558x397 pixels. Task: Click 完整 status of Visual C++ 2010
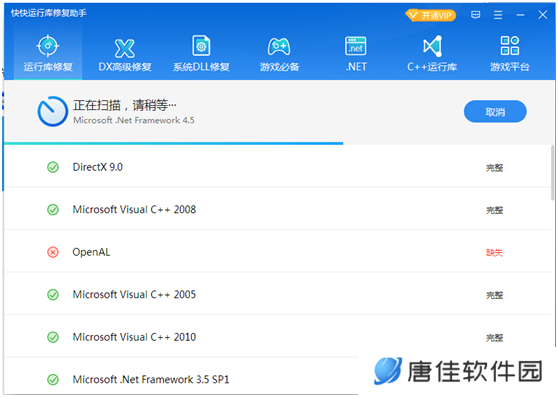494,338
